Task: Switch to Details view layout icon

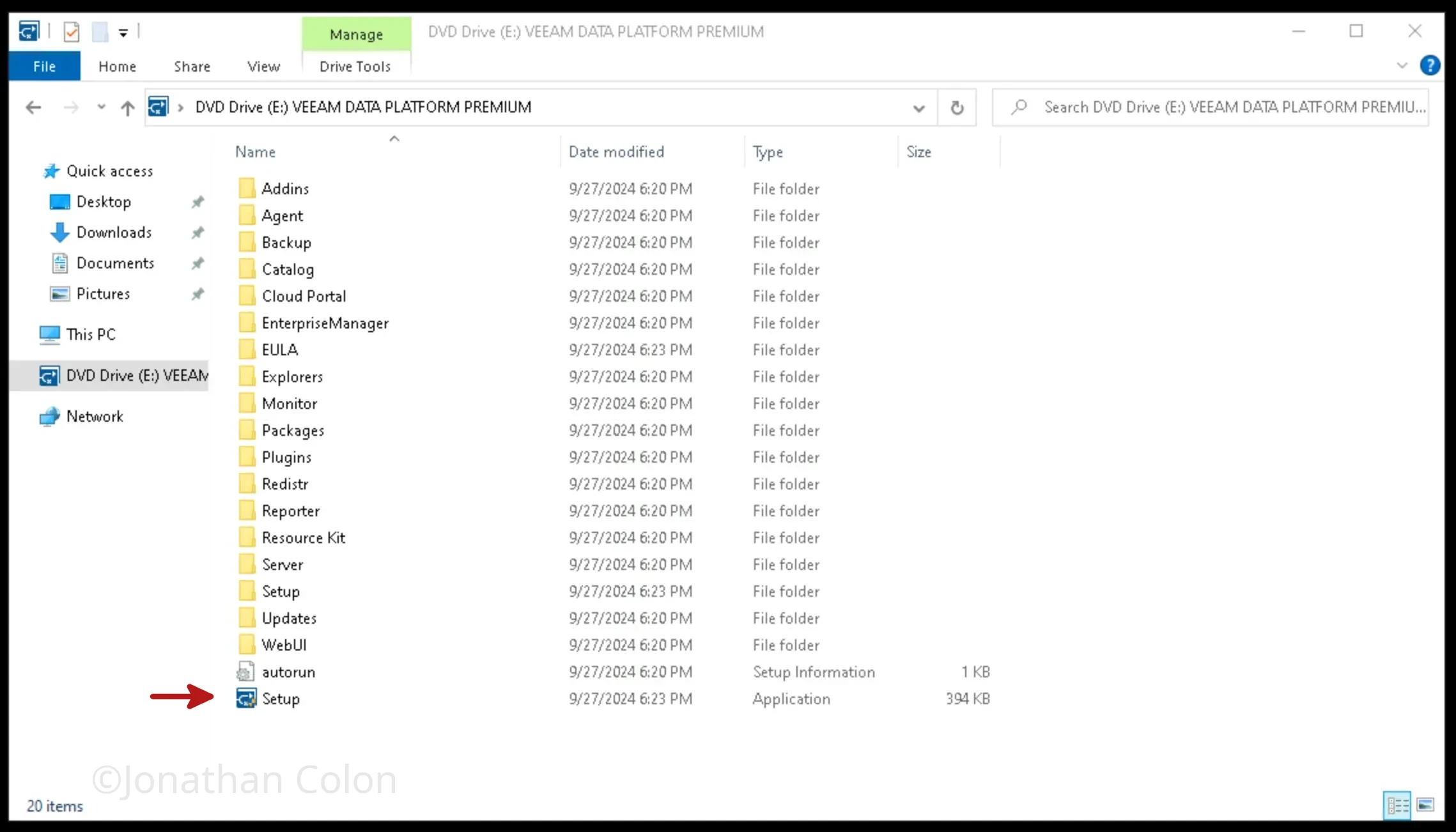Action: (1397, 805)
